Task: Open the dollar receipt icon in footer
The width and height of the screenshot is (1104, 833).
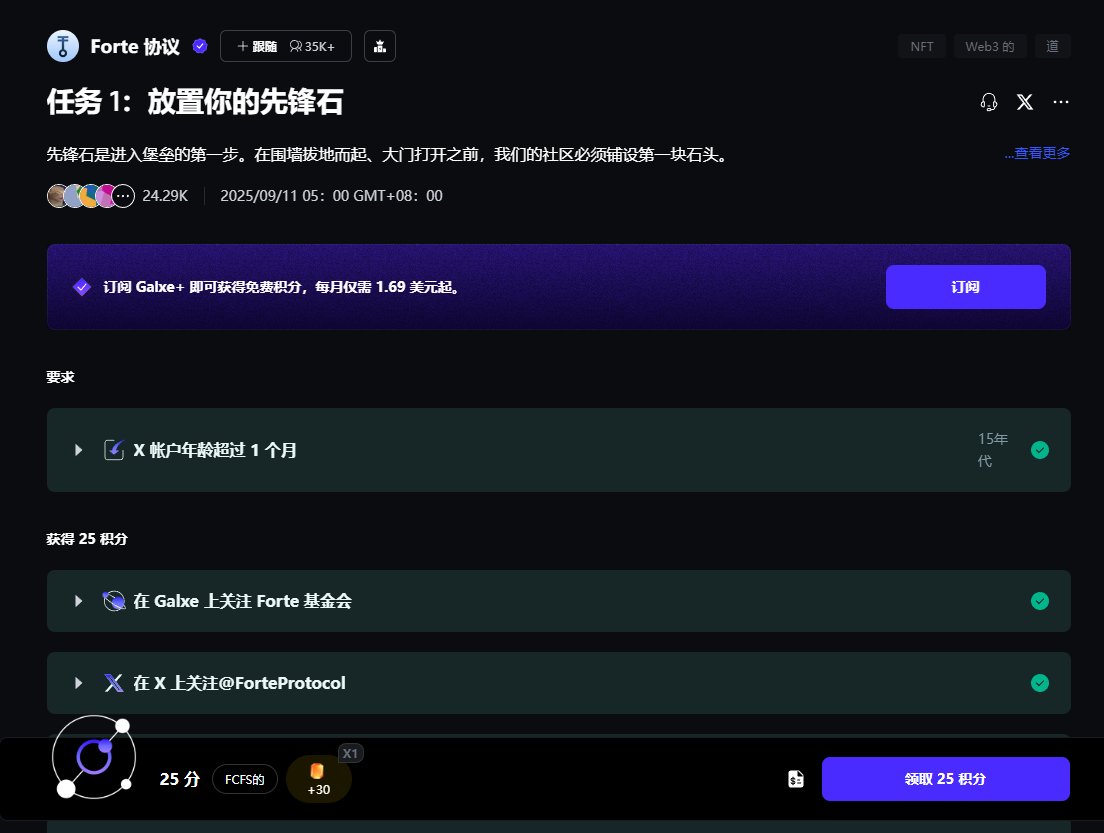Action: (796, 779)
